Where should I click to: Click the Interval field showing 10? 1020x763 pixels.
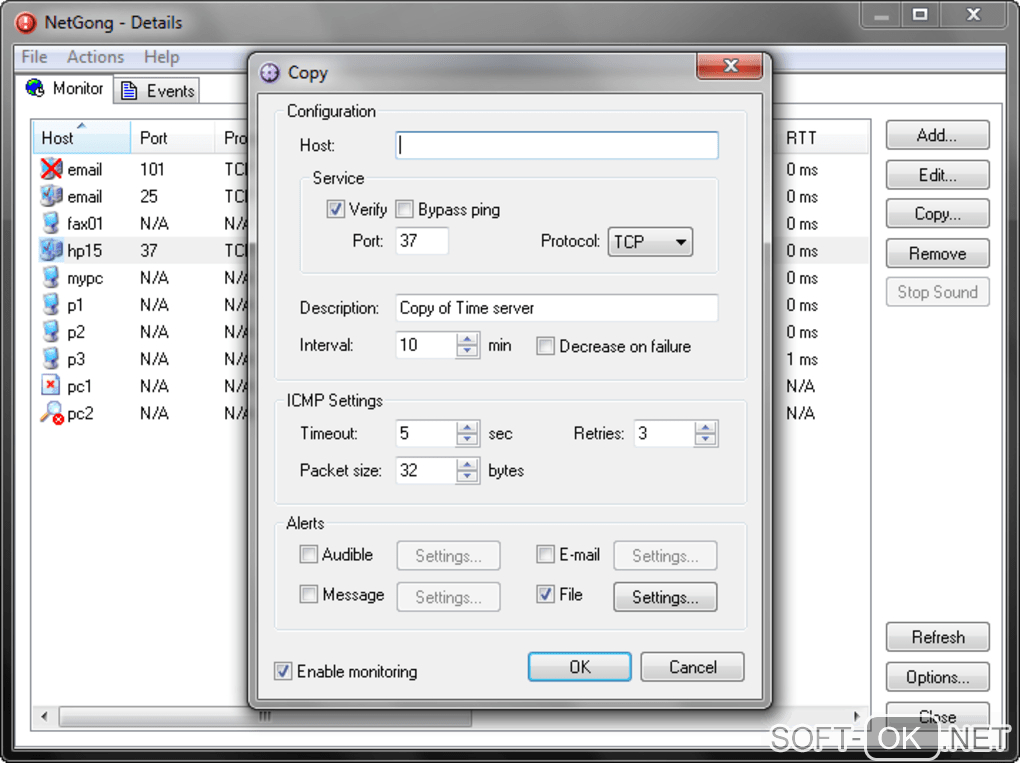(x=426, y=345)
